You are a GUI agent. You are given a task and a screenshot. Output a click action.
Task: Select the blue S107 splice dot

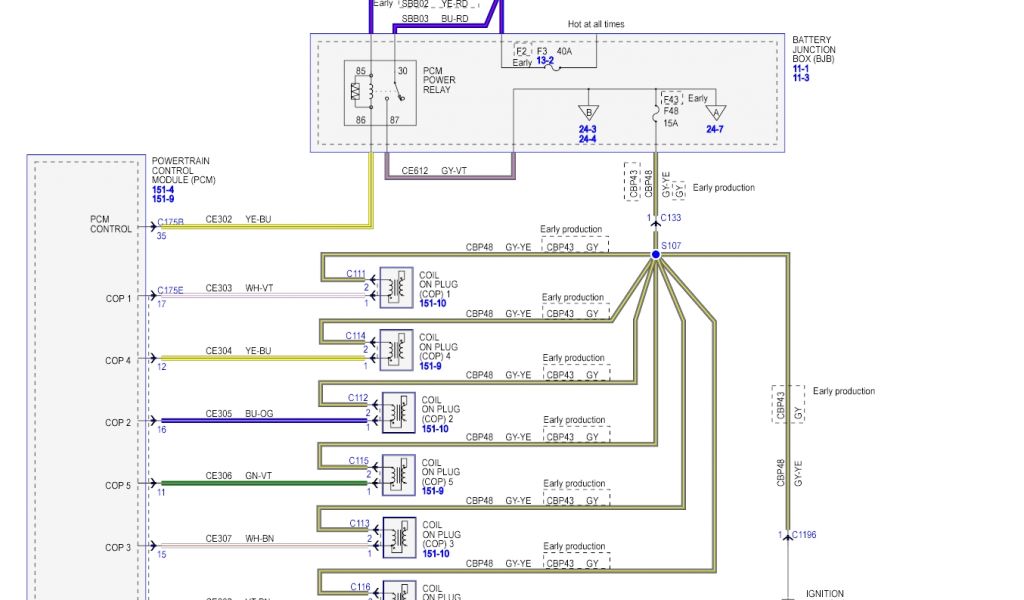click(x=656, y=255)
